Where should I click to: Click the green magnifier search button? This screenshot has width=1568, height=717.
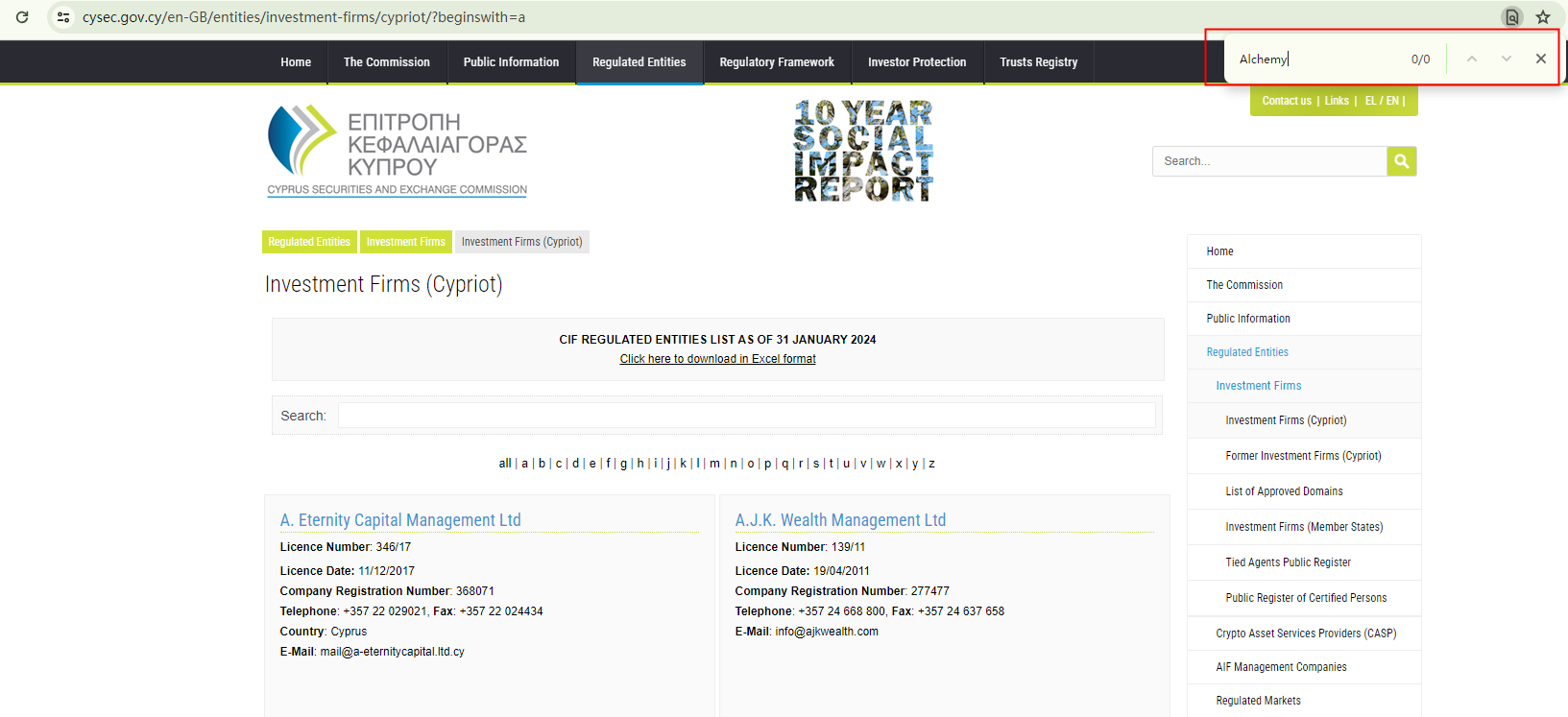[x=1401, y=161]
